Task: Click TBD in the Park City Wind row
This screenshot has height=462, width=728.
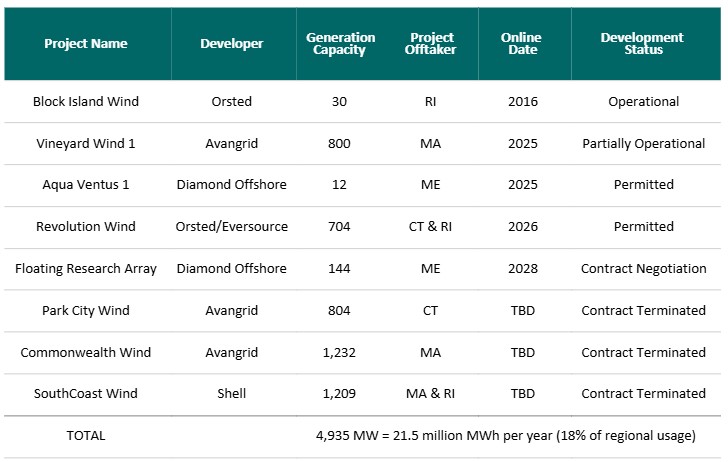Action: [523, 311]
